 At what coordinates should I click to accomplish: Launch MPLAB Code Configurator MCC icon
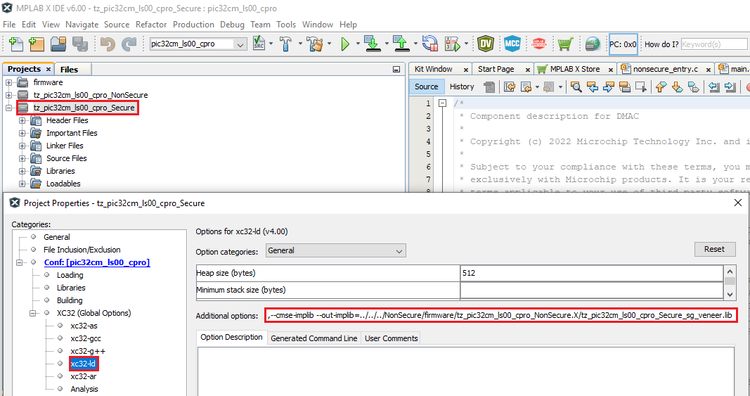point(512,44)
